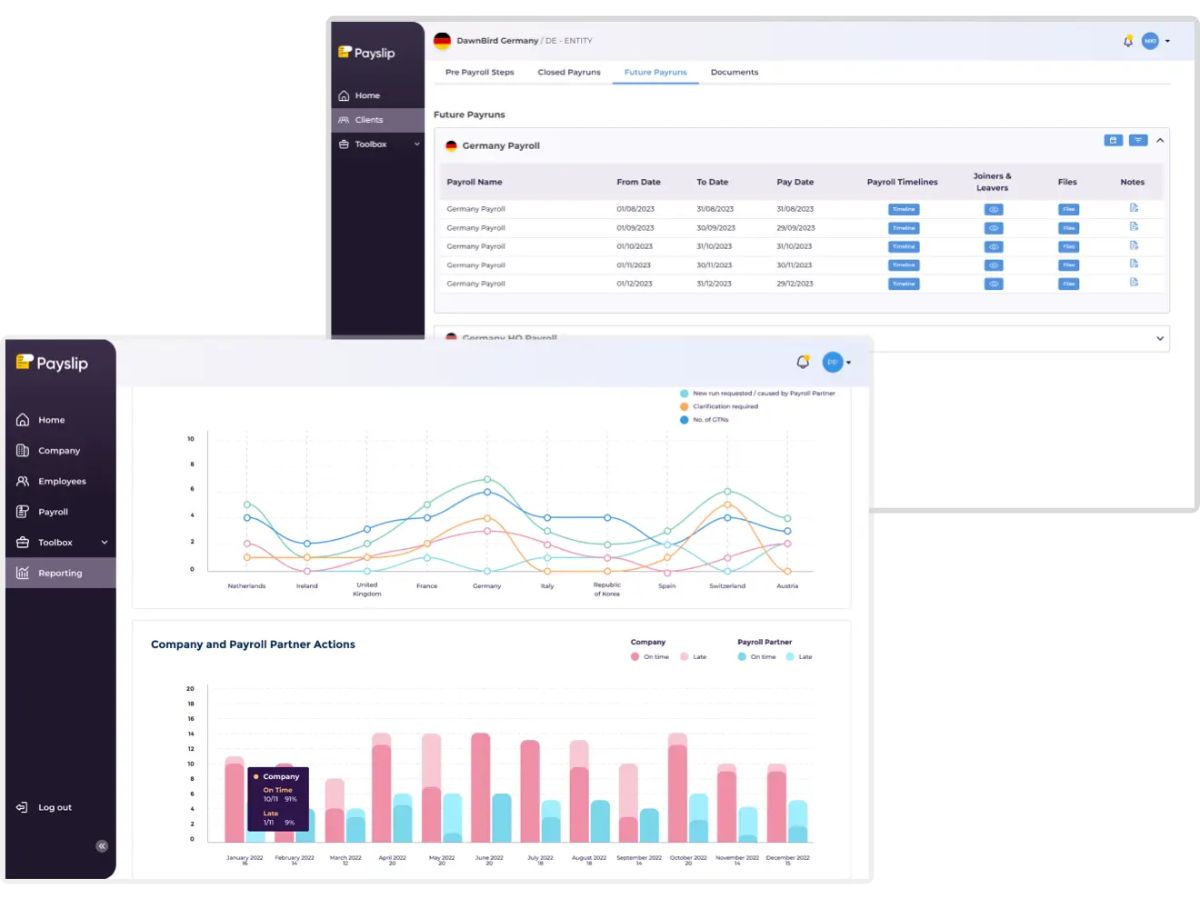
Task: Click the June 2022 company bar in the chart
Action: [480, 787]
